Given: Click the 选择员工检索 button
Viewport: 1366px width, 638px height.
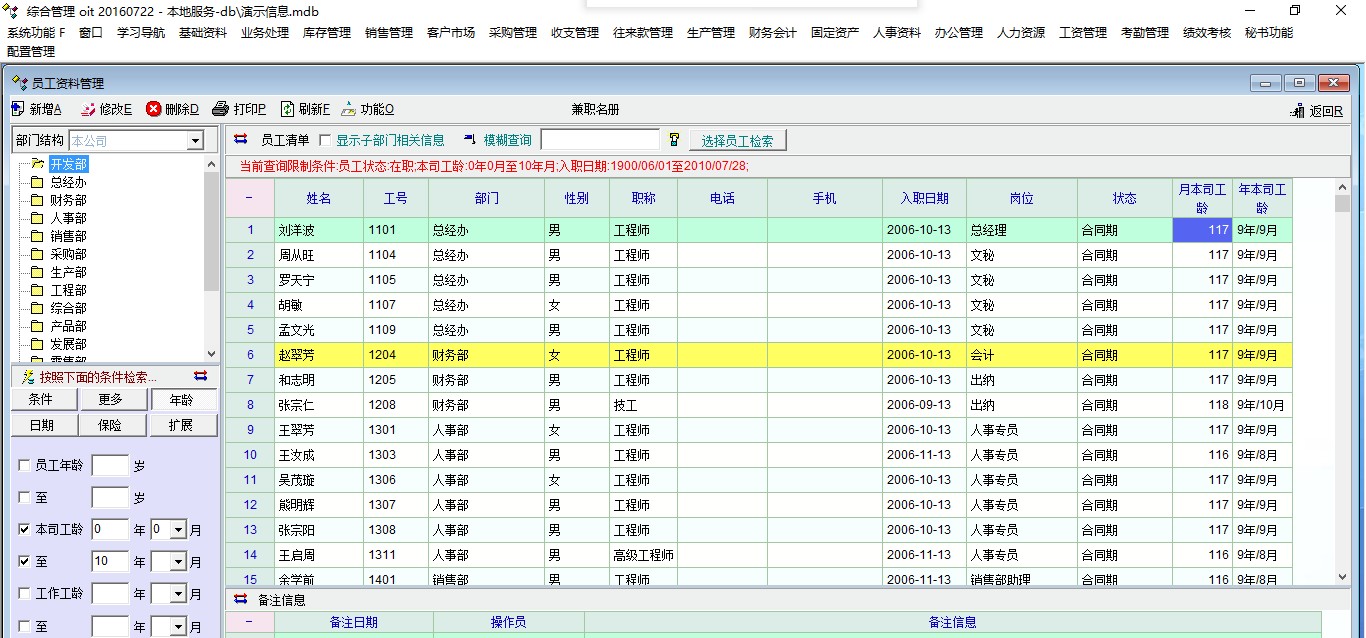Looking at the screenshot, I should tap(737, 141).
